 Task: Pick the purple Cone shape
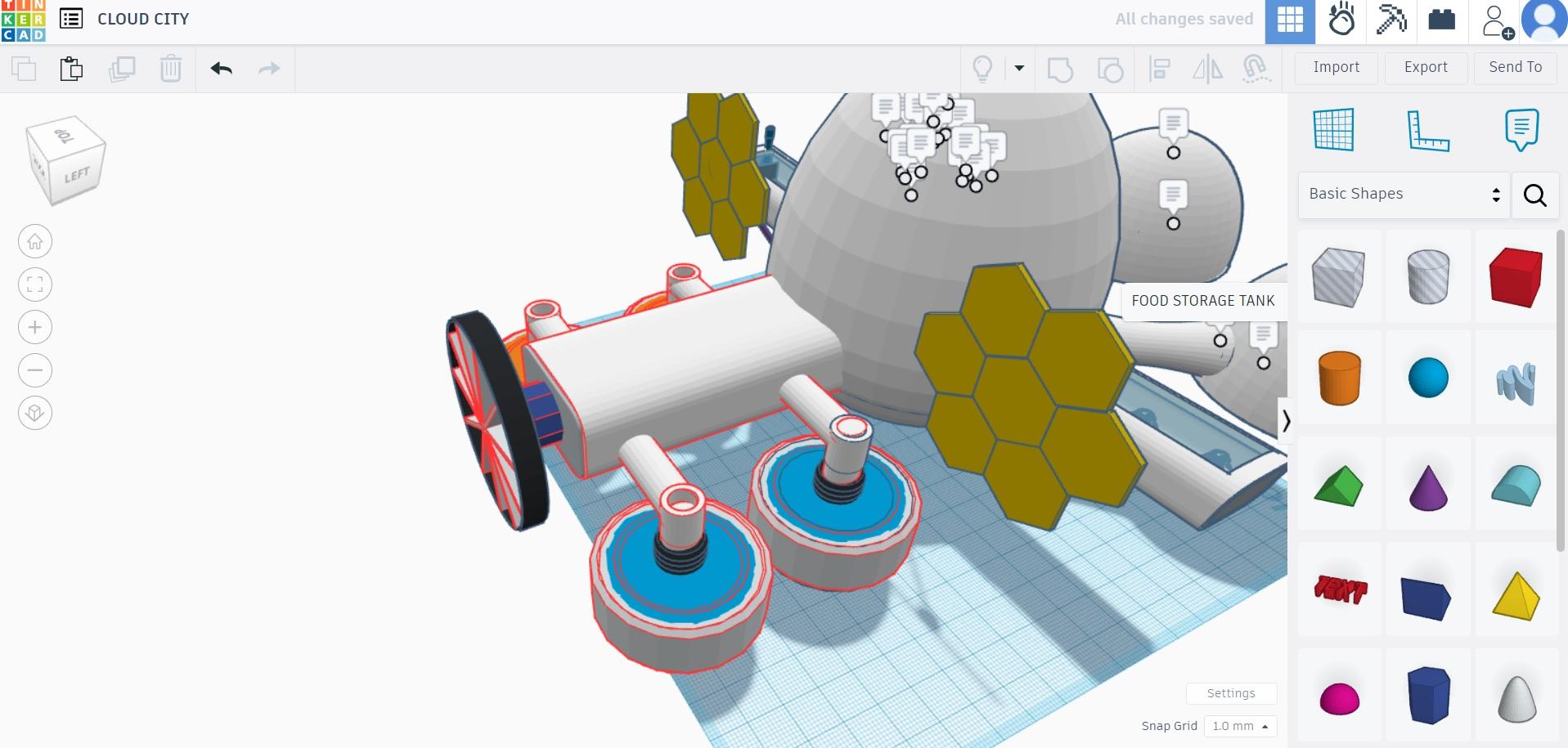click(x=1428, y=487)
